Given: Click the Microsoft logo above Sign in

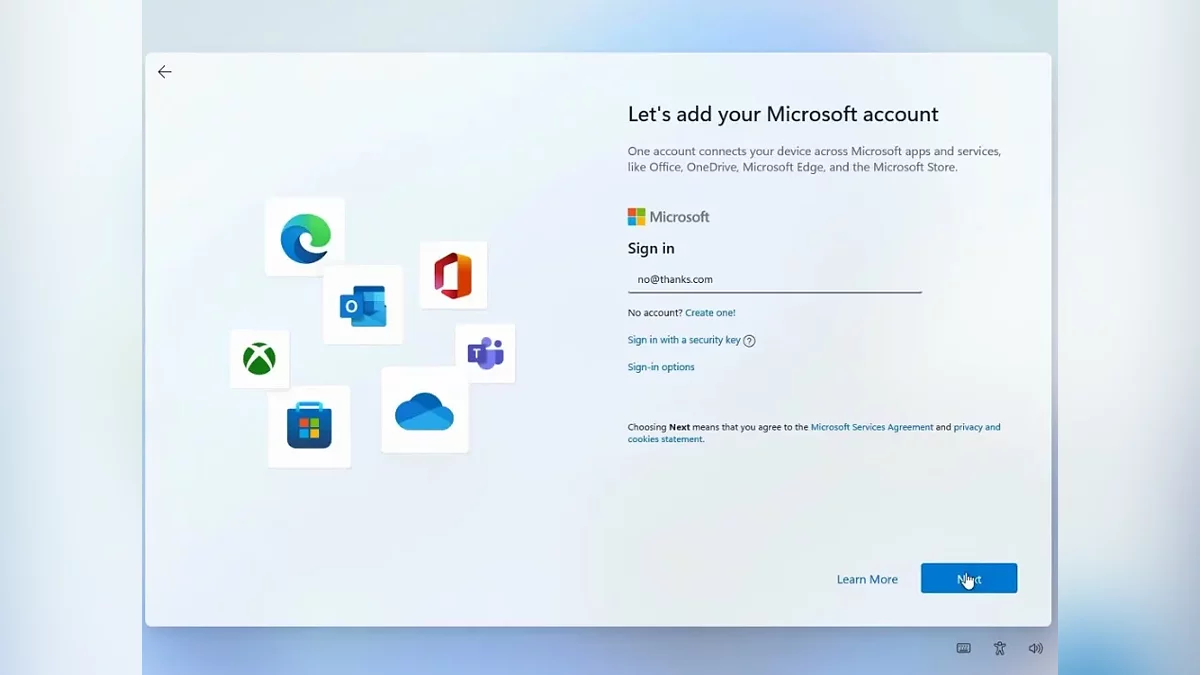Looking at the screenshot, I should coord(668,217).
